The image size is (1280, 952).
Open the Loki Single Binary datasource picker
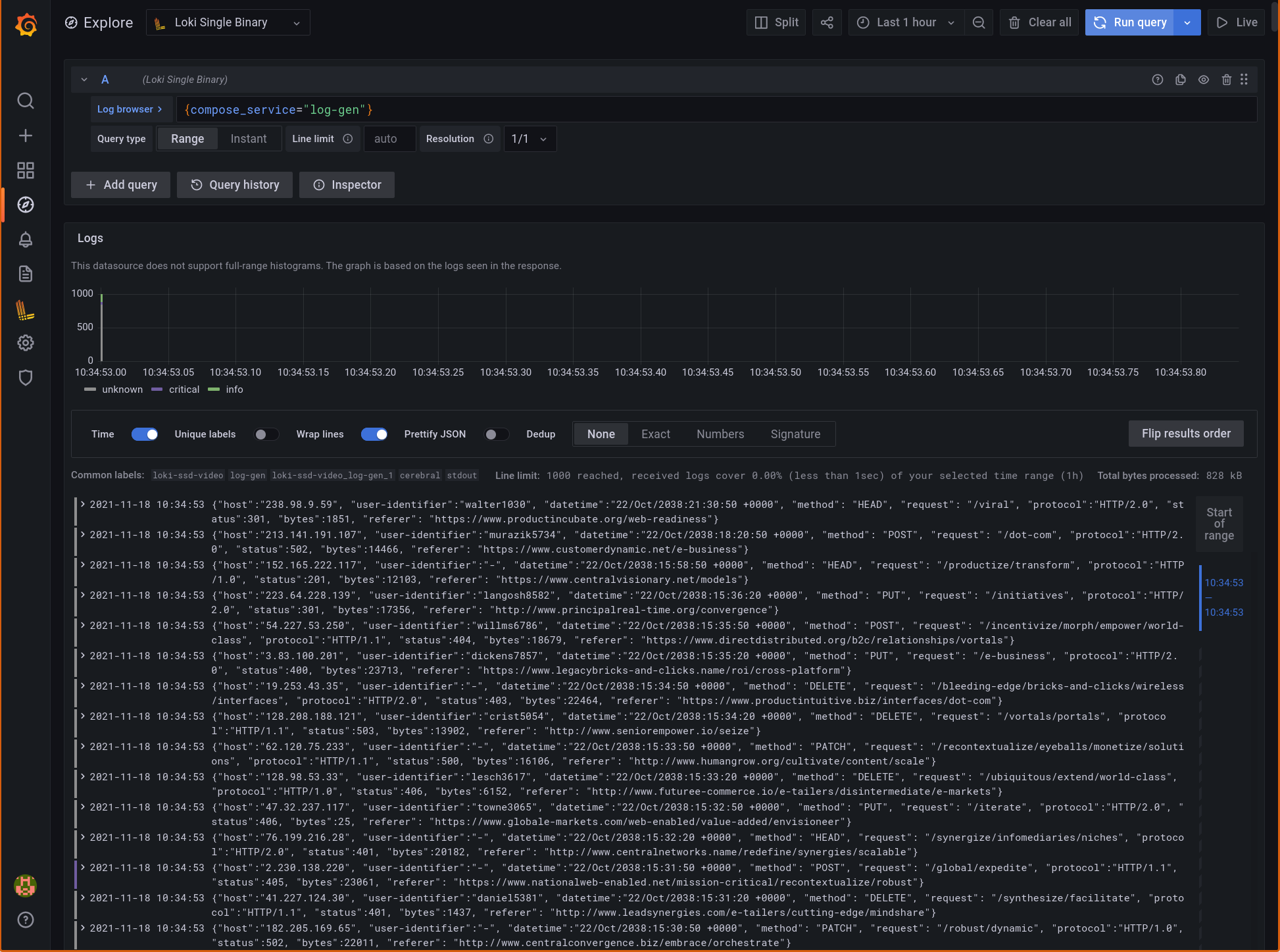pyautogui.click(x=228, y=22)
